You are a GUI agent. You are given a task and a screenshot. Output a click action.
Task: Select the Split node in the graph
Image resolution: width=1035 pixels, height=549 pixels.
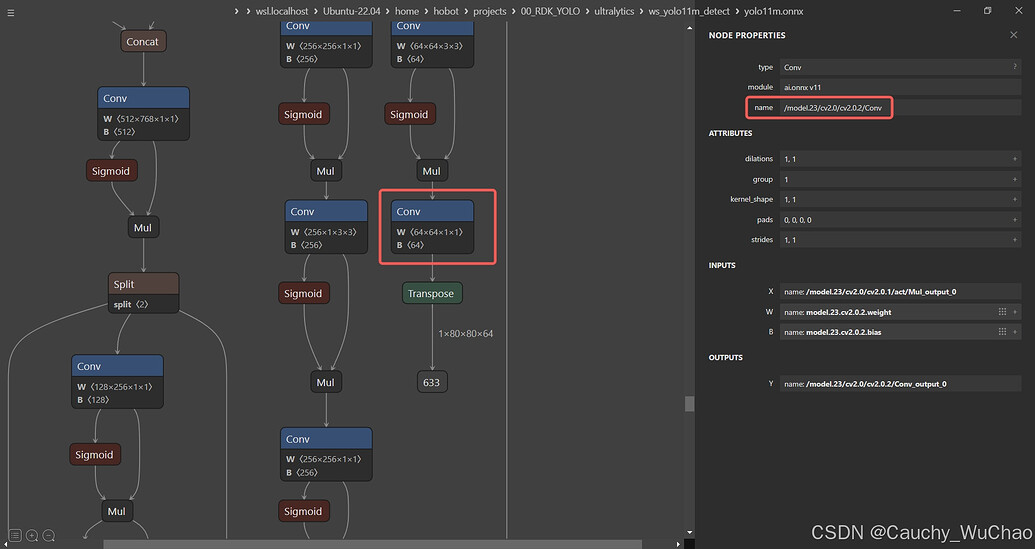tap(143, 284)
